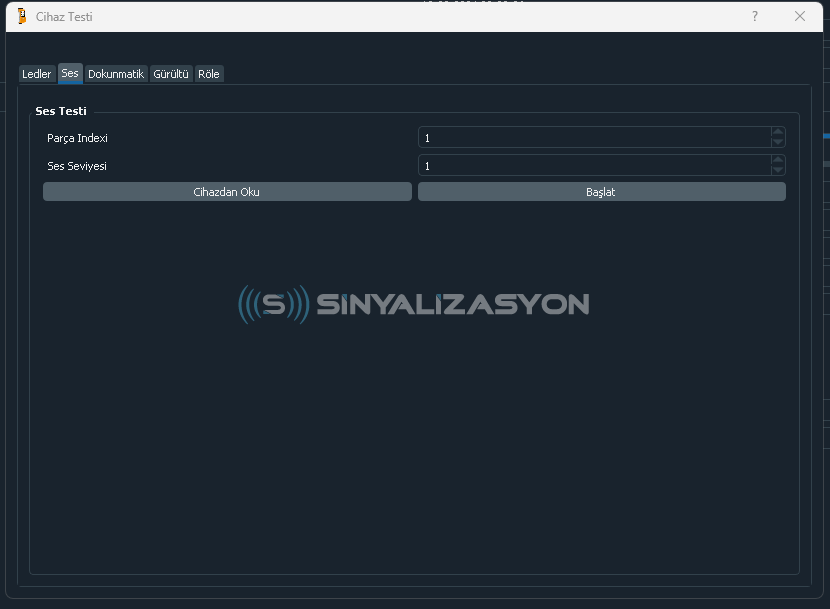Viewport: 830px width, 609px height.
Task: Click the help question mark button
Action: click(755, 16)
